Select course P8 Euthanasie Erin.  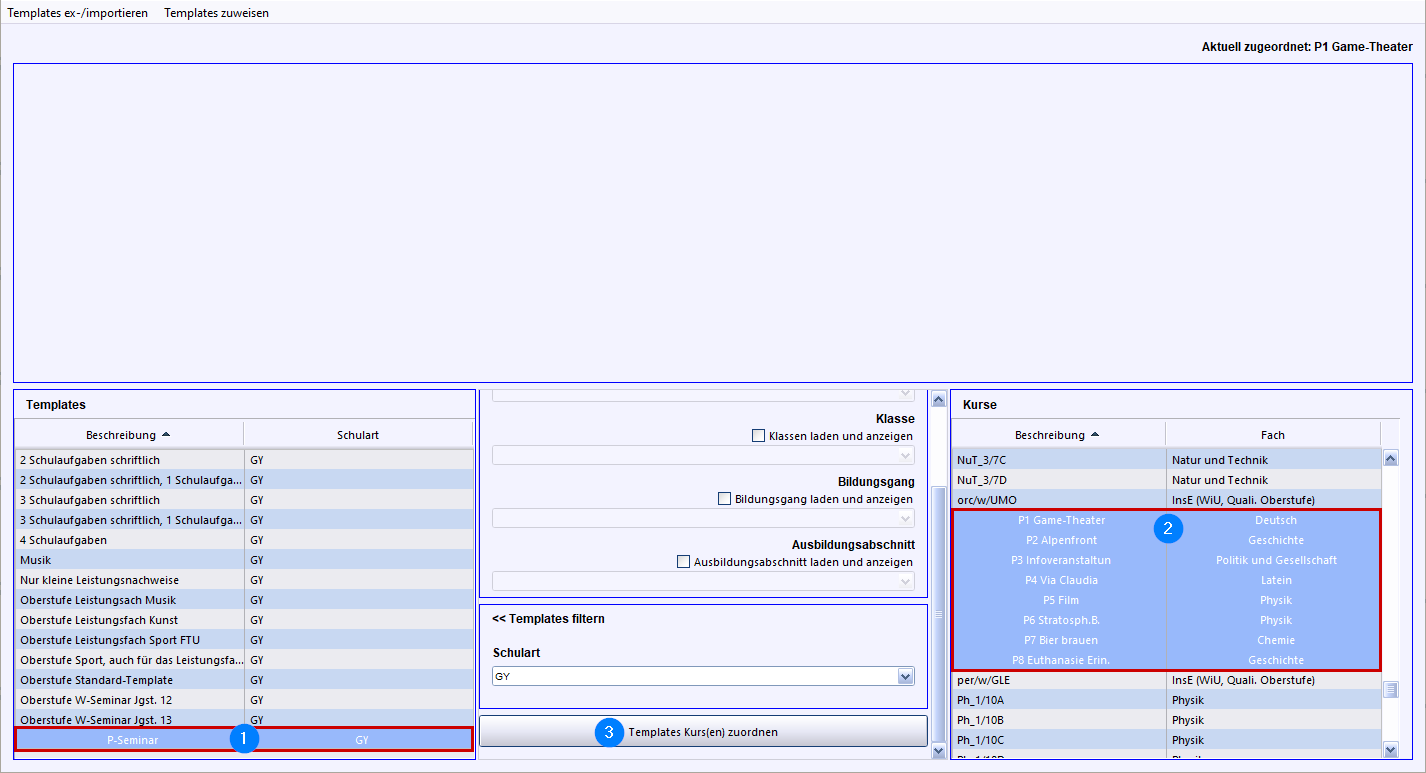pyautogui.click(x=1166, y=660)
